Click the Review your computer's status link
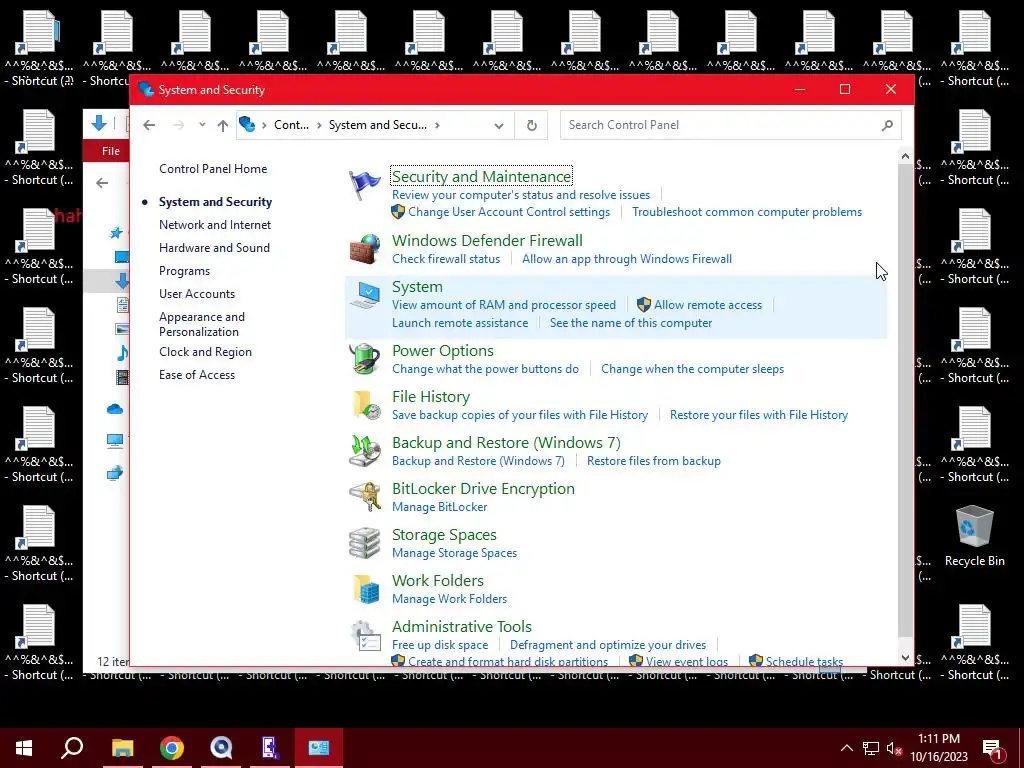 520,195
